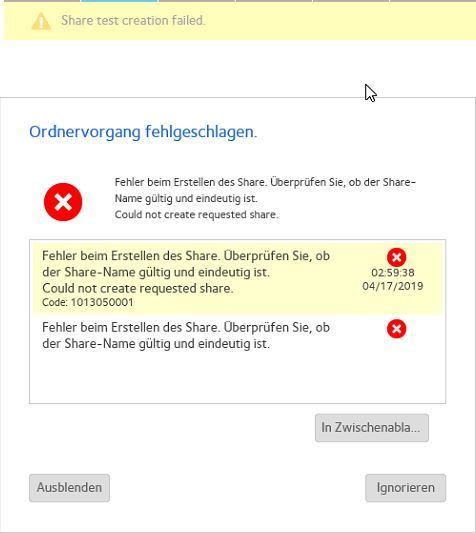Viewport: 476px width, 533px height.
Task: Click the Ordnervorgang fehlgeschlagen heading
Action: coord(143,132)
